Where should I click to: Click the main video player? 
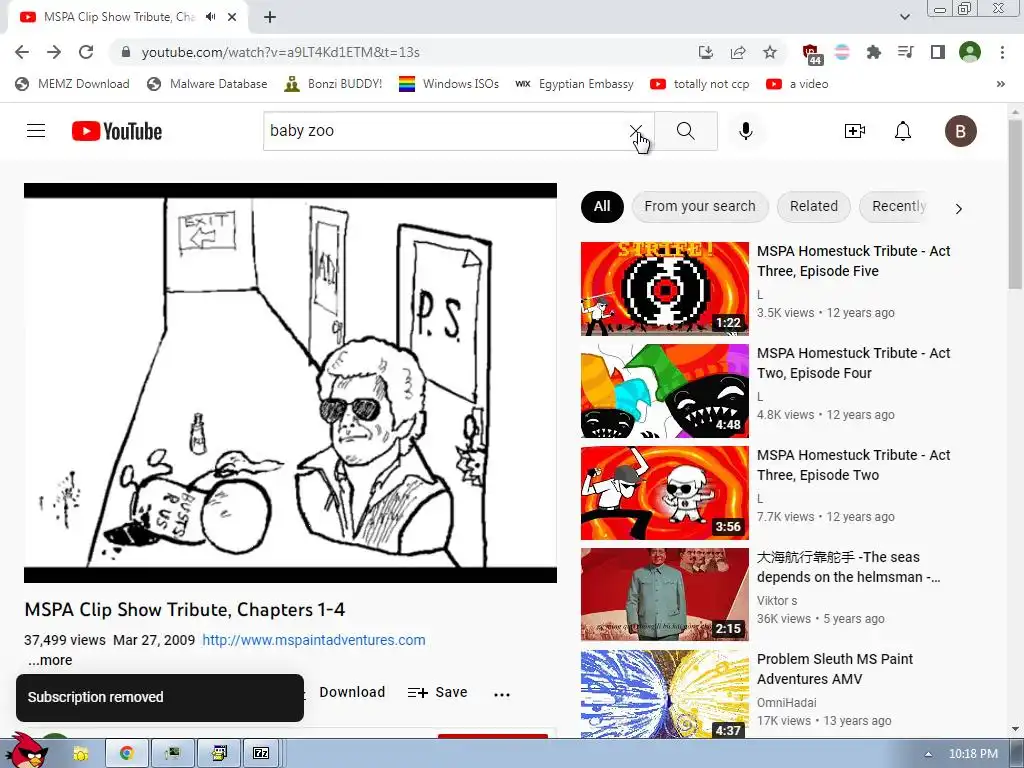click(x=290, y=383)
